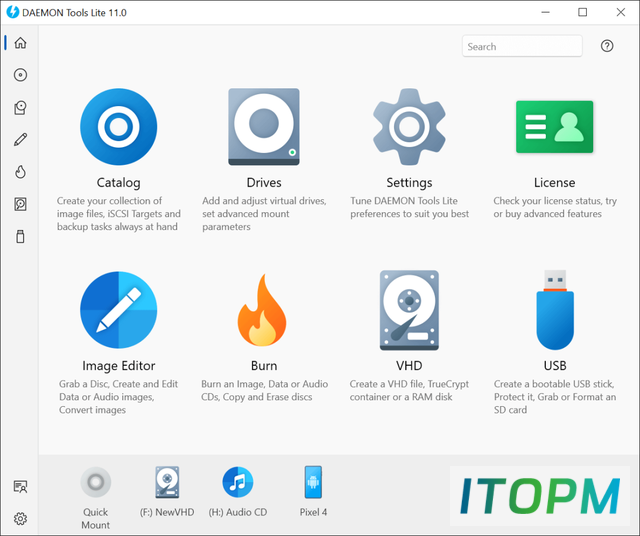The height and width of the screenshot is (536, 640).
Task: Click the Quick Mount label
Action: (x=96, y=518)
